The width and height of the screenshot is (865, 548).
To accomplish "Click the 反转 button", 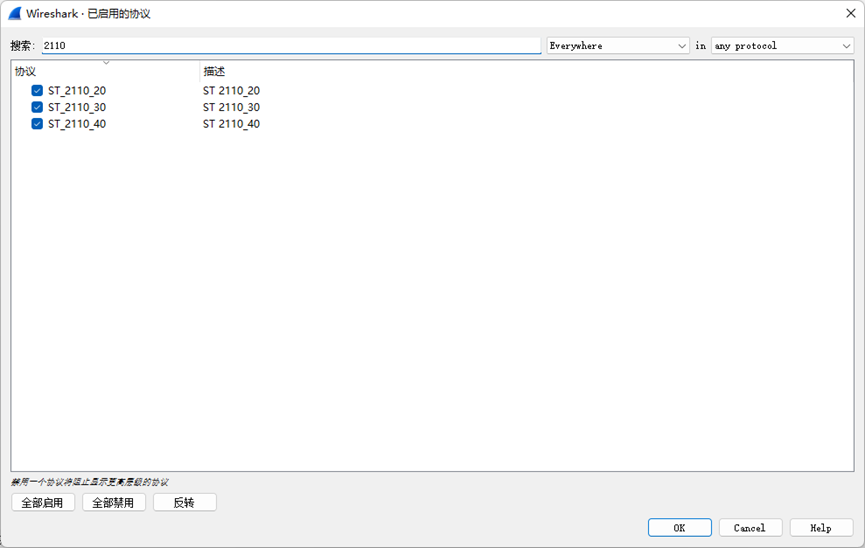I will click(x=184, y=503).
